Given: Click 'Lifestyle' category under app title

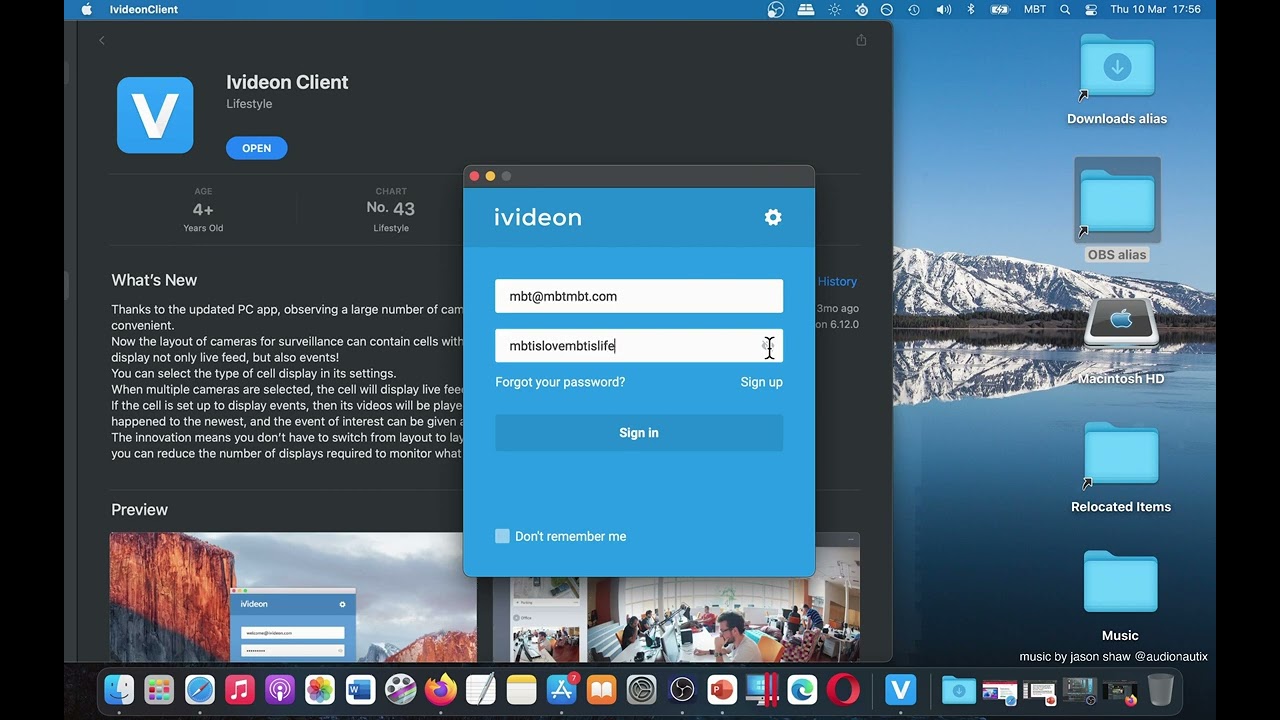Looking at the screenshot, I should tap(249, 104).
